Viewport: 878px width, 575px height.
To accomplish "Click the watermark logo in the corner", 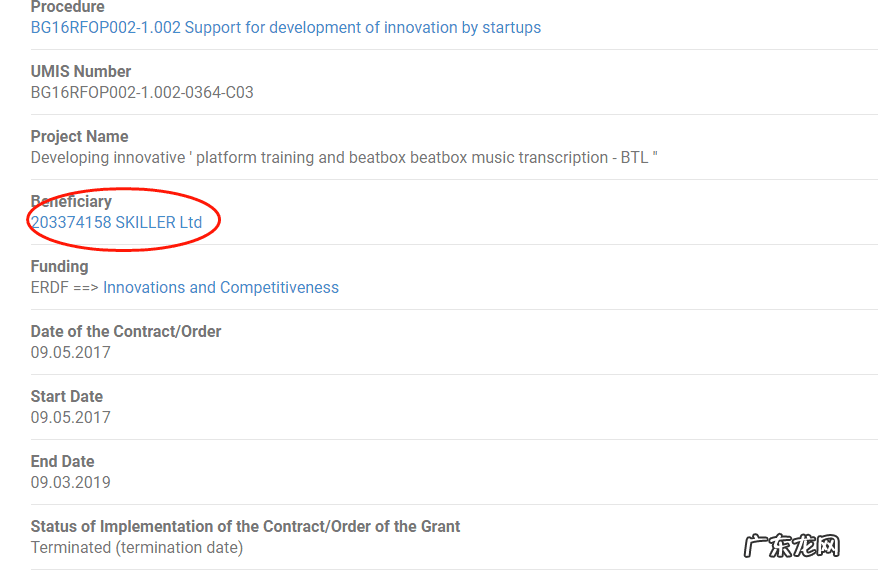I will (792, 546).
